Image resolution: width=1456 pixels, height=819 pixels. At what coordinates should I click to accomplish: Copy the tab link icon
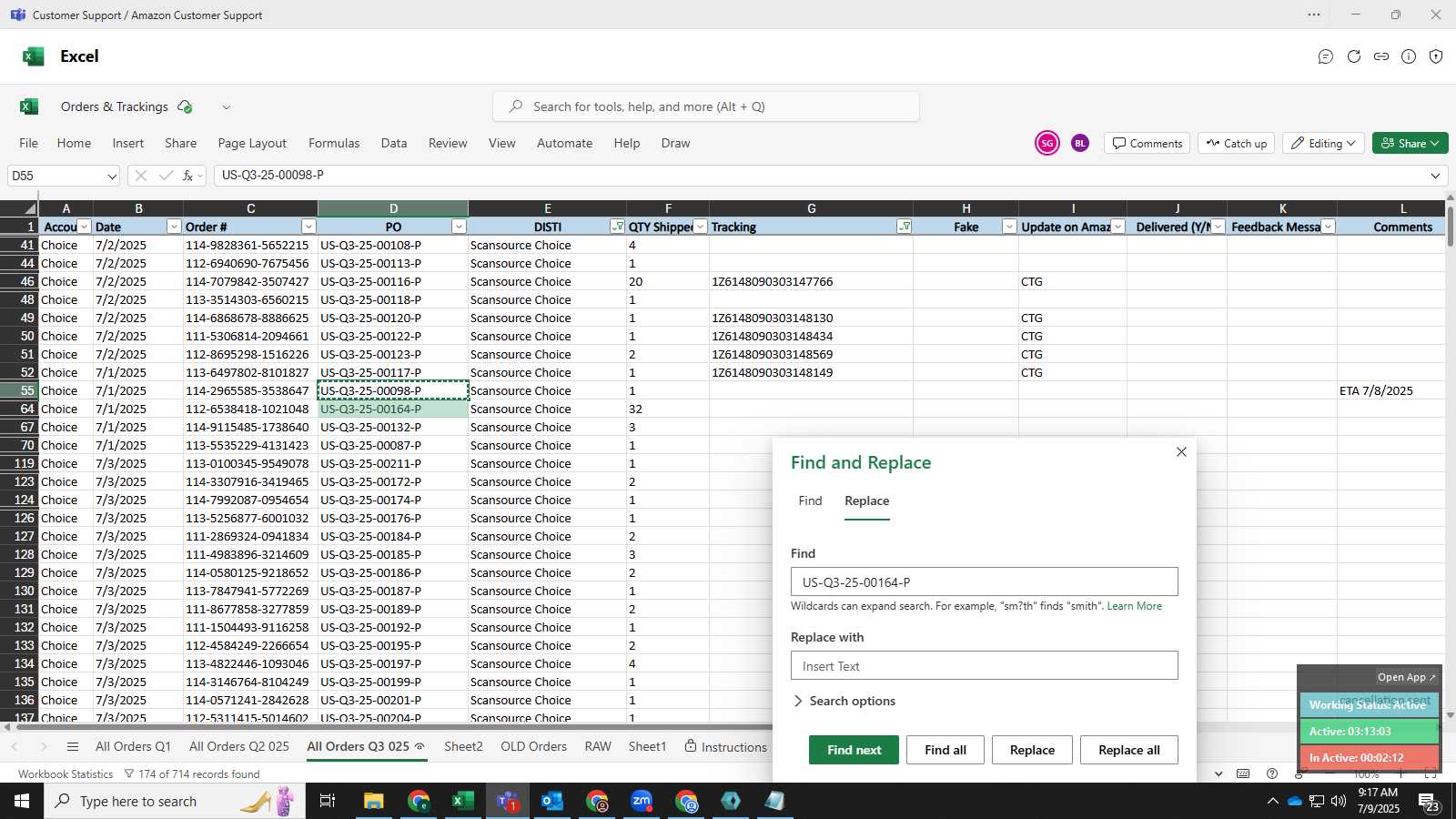click(x=1381, y=56)
